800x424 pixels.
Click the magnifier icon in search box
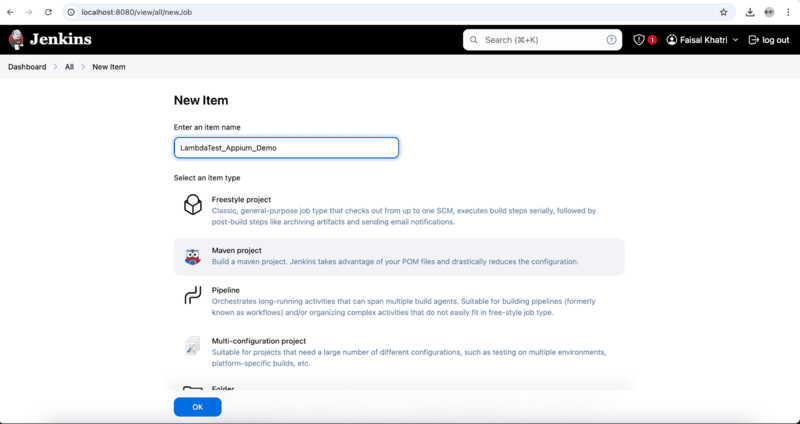click(474, 40)
